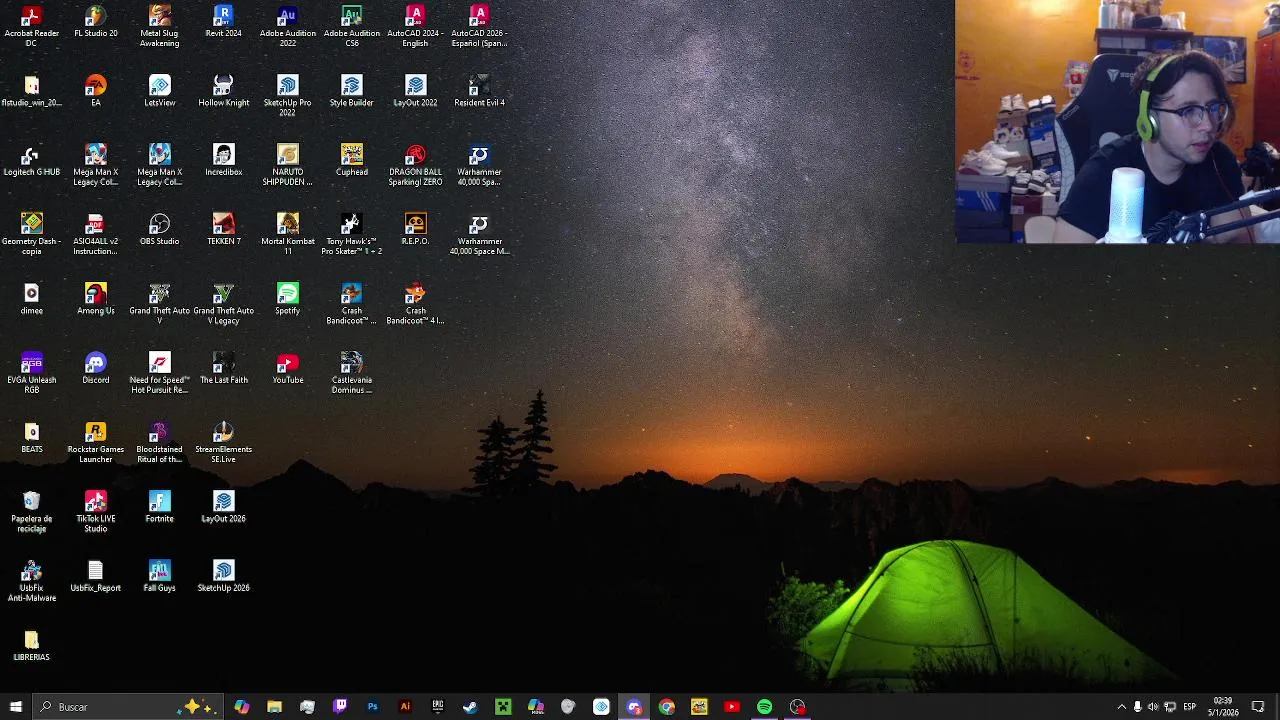Launch Illustrator from the taskbar

tap(405, 707)
